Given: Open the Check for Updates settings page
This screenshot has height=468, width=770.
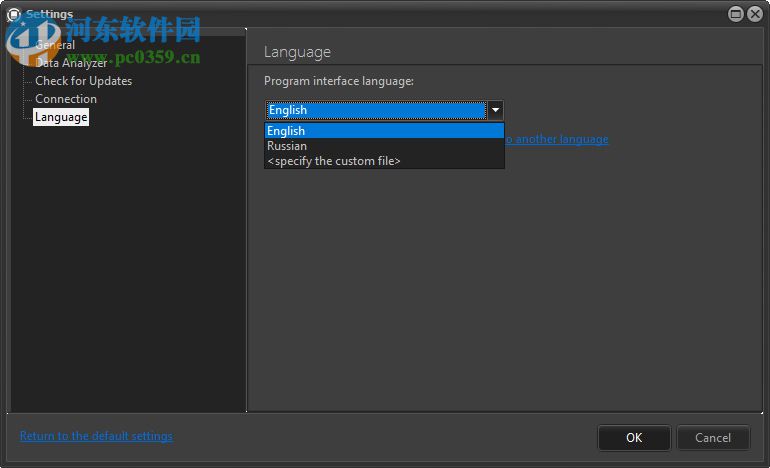Looking at the screenshot, I should [x=83, y=81].
